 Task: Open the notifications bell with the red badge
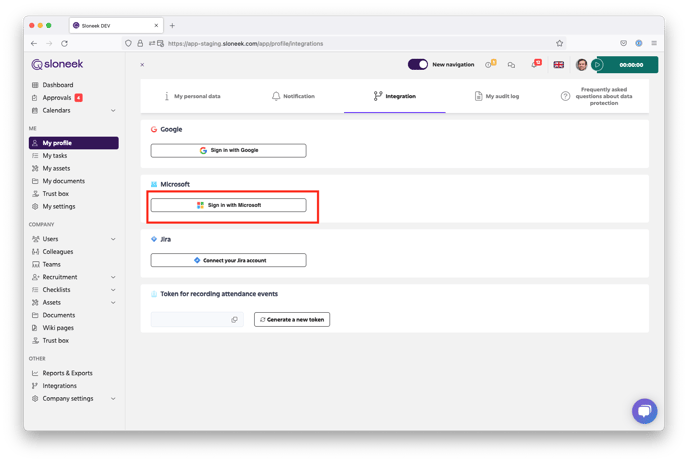pos(536,64)
